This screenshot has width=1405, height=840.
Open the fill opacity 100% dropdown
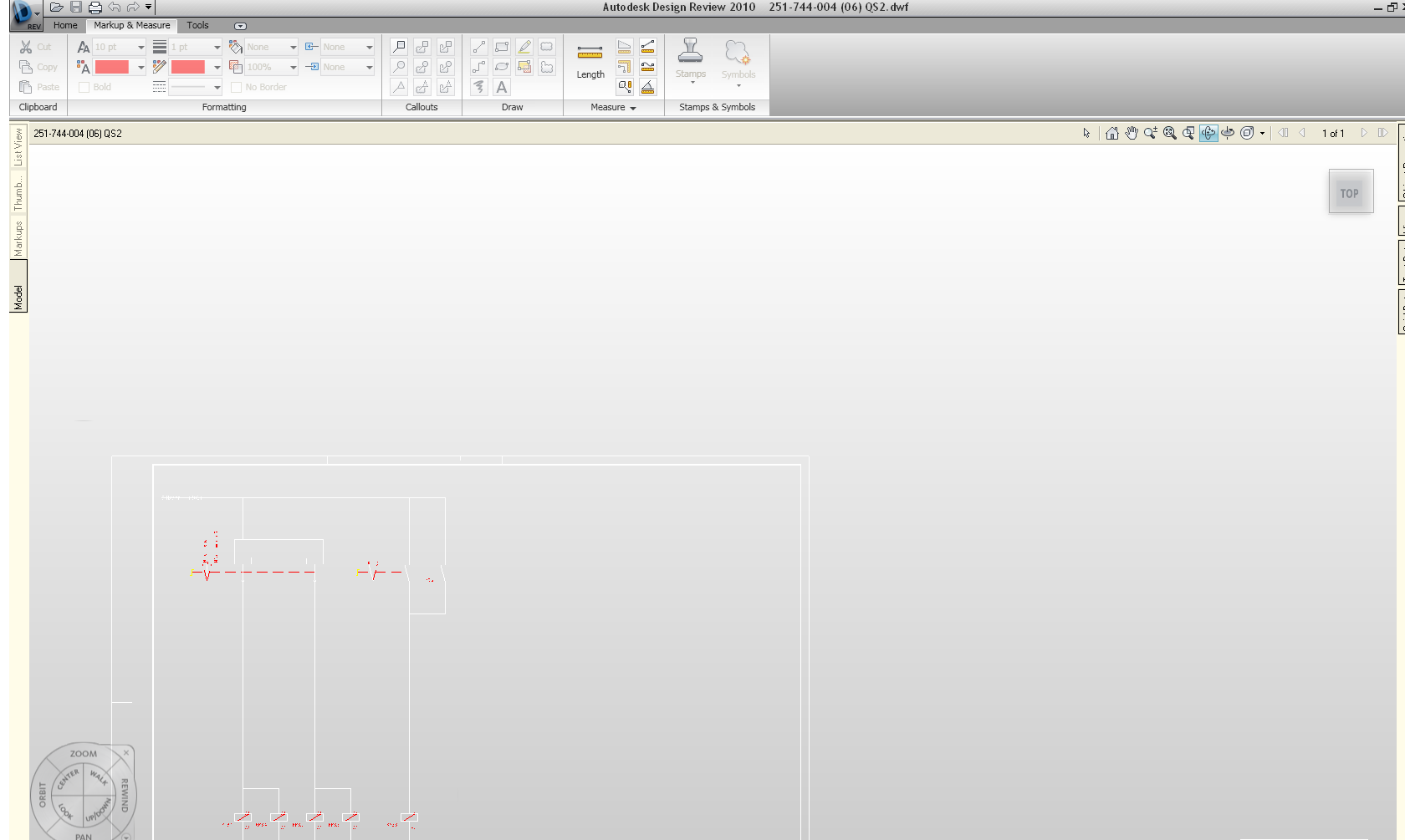pos(293,67)
